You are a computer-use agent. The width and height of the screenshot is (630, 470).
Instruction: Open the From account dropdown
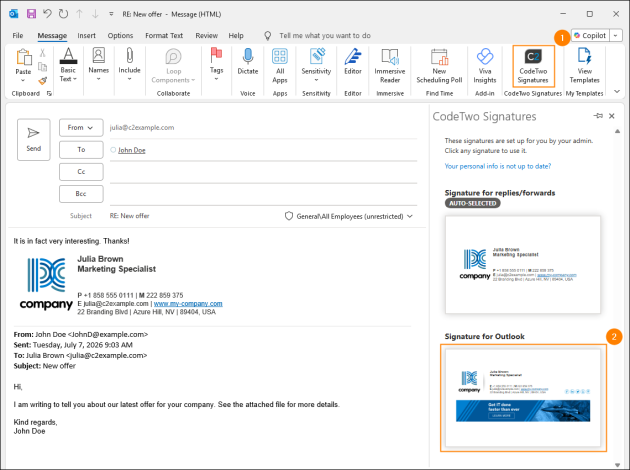point(81,127)
